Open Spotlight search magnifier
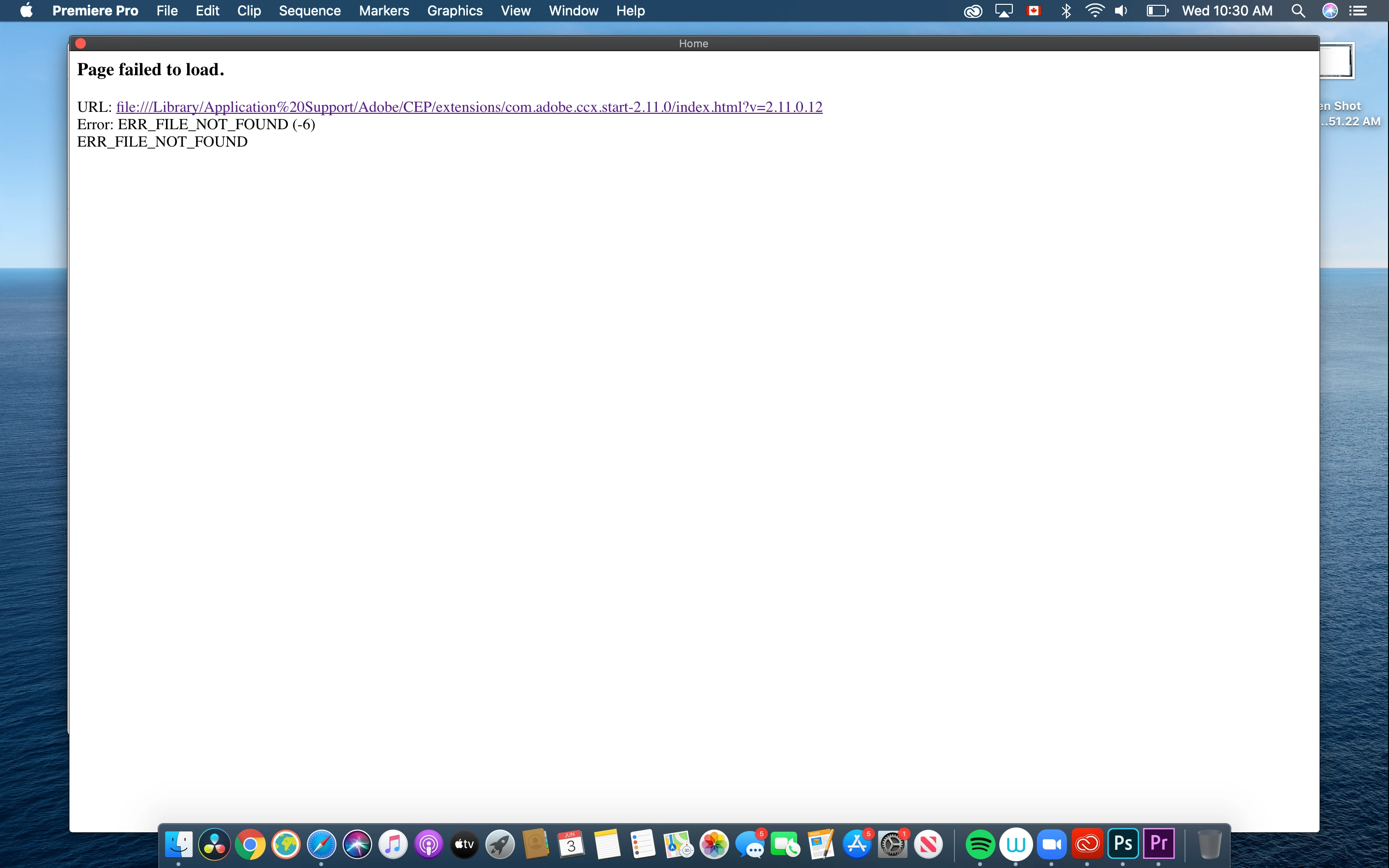 click(x=1298, y=11)
